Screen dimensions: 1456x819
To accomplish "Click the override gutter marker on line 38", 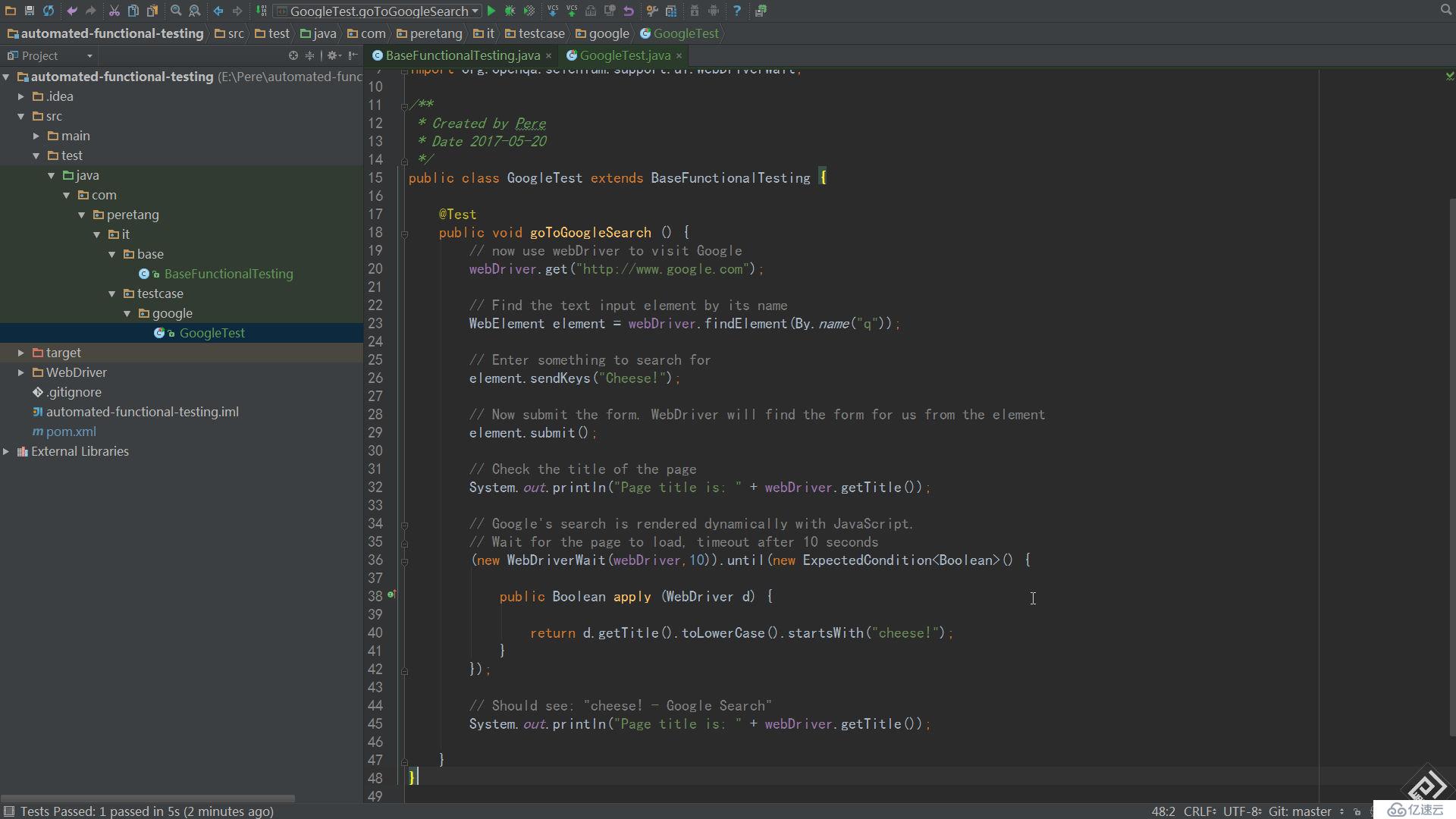I will pos(392,595).
